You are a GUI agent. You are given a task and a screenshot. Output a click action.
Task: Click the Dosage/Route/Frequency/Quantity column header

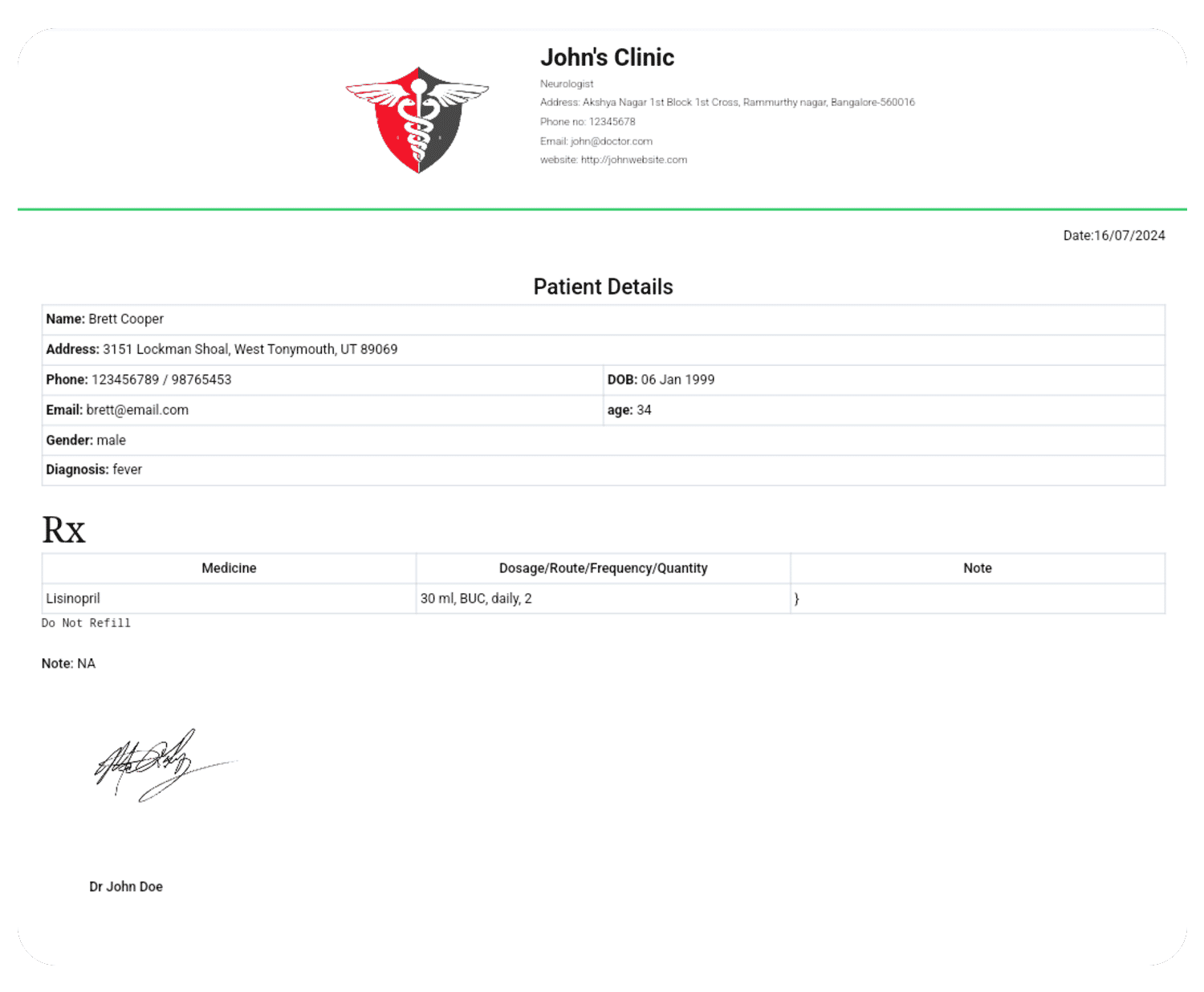[x=603, y=568]
